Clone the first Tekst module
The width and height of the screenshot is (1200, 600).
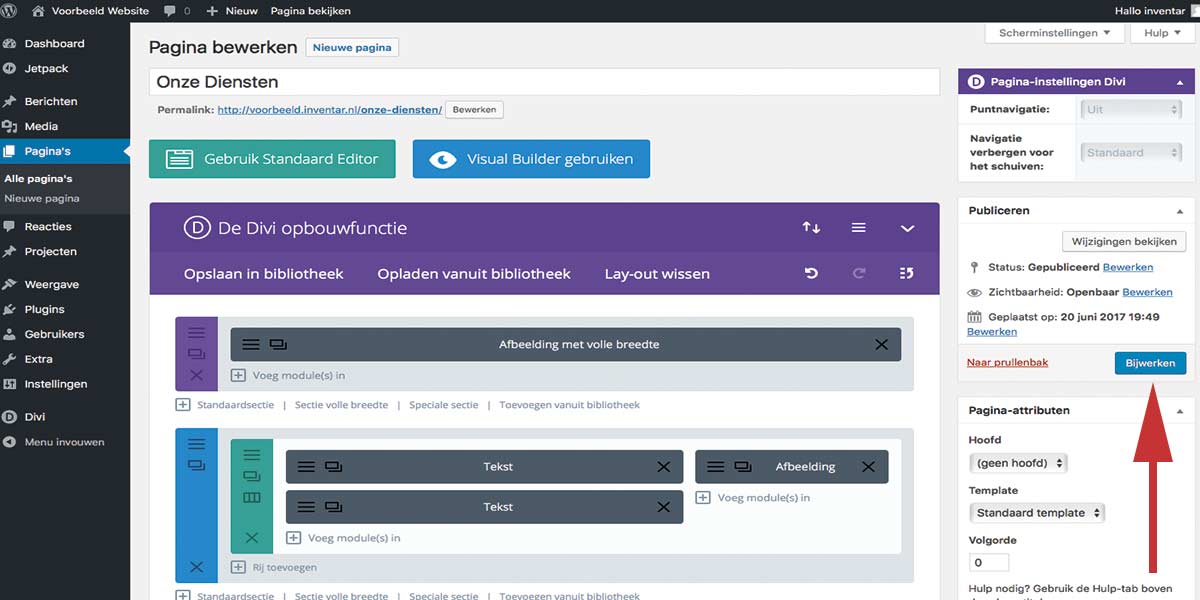tap(334, 467)
